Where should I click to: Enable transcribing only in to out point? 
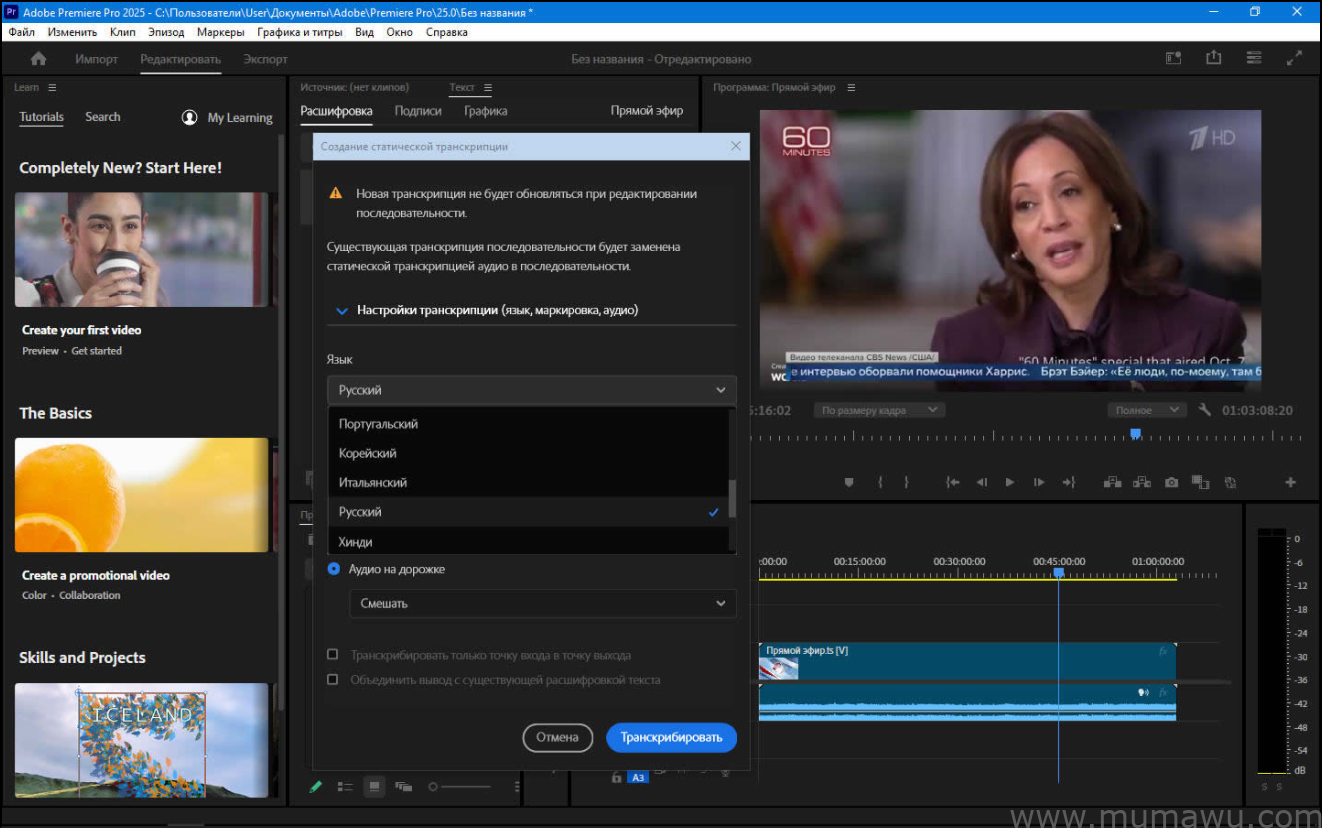click(x=333, y=654)
